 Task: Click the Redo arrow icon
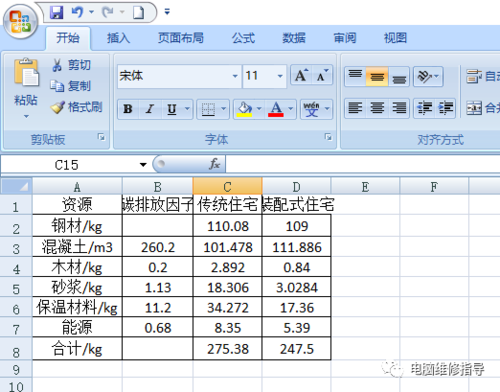[x=108, y=13]
